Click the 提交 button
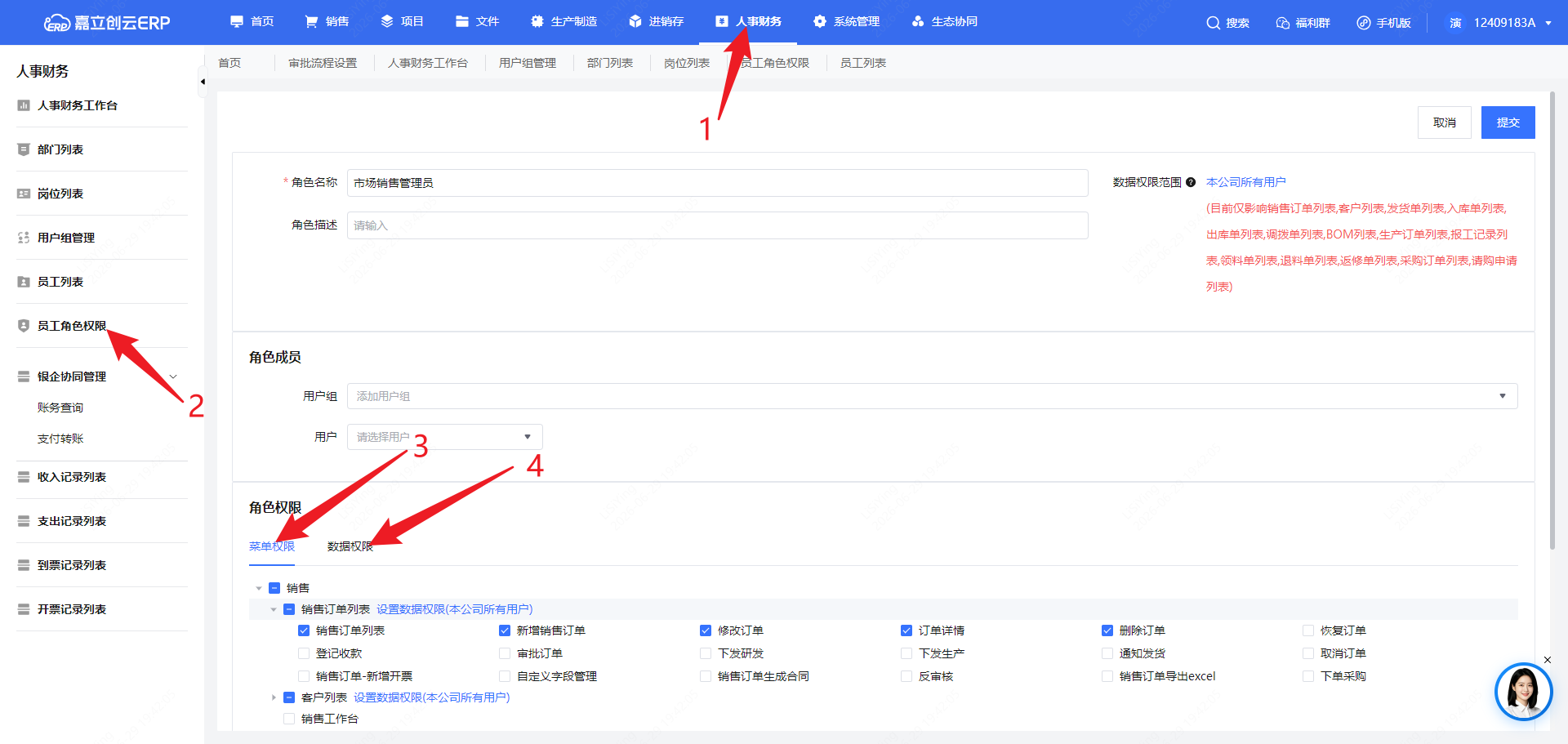Screen dimensions: 1568x744 (1508, 123)
